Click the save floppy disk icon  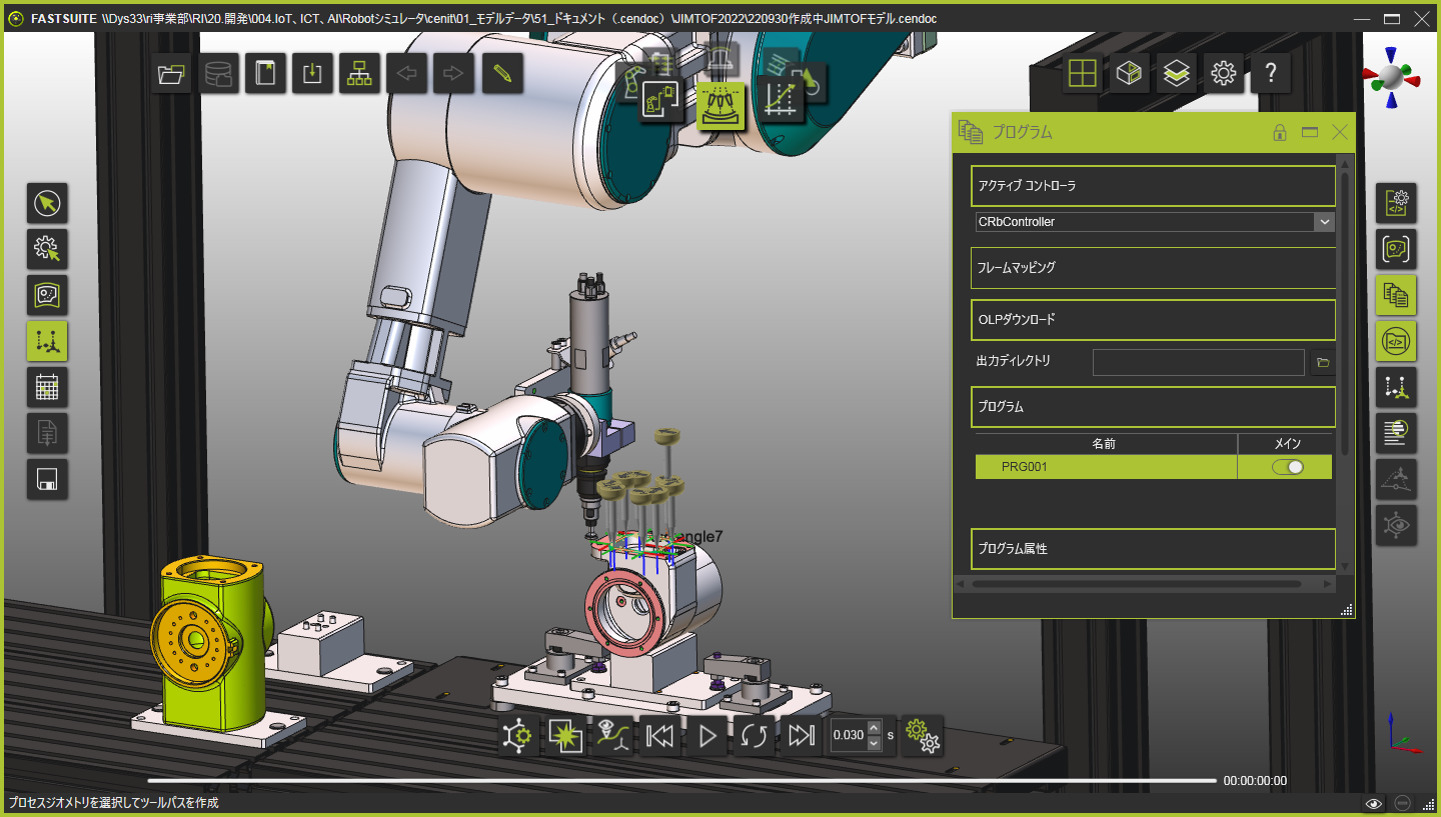pyautogui.click(x=47, y=480)
